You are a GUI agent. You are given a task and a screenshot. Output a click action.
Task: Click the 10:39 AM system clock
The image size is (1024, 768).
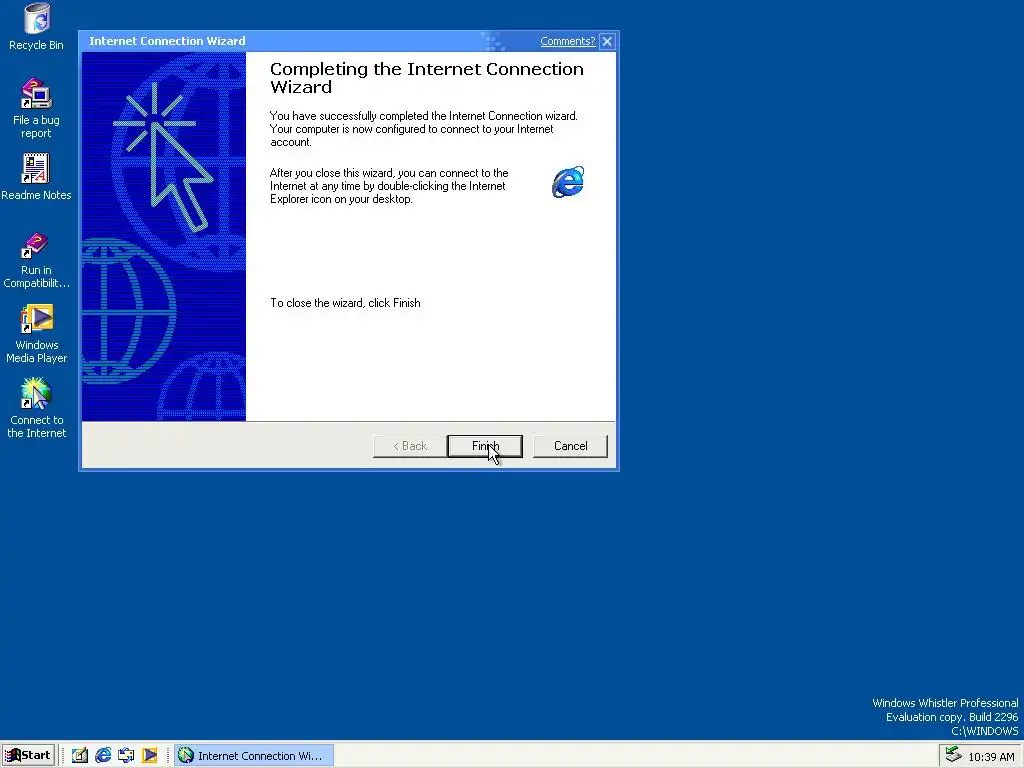coord(991,756)
